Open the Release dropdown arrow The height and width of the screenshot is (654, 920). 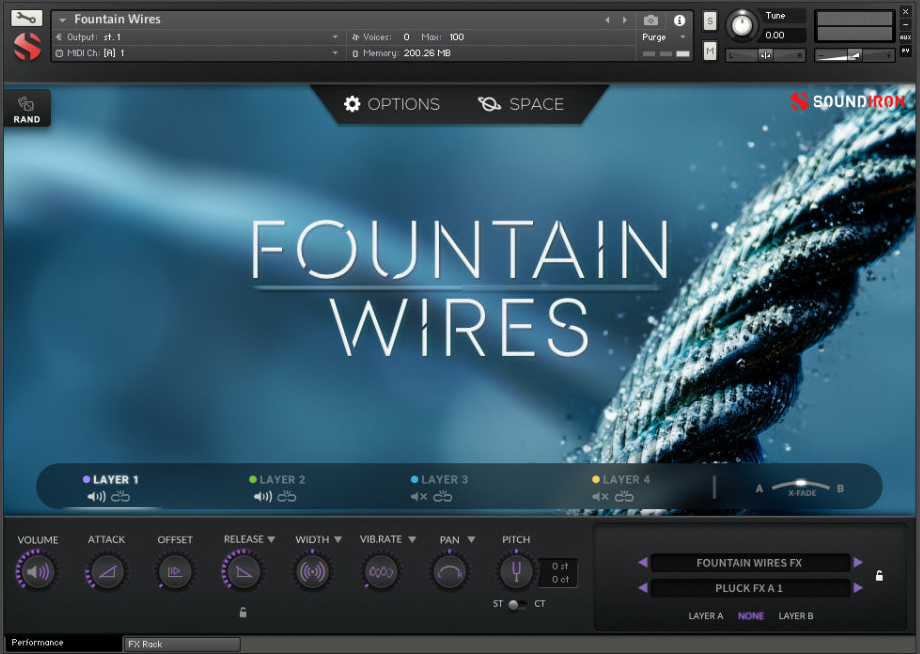click(x=271, y=539)
